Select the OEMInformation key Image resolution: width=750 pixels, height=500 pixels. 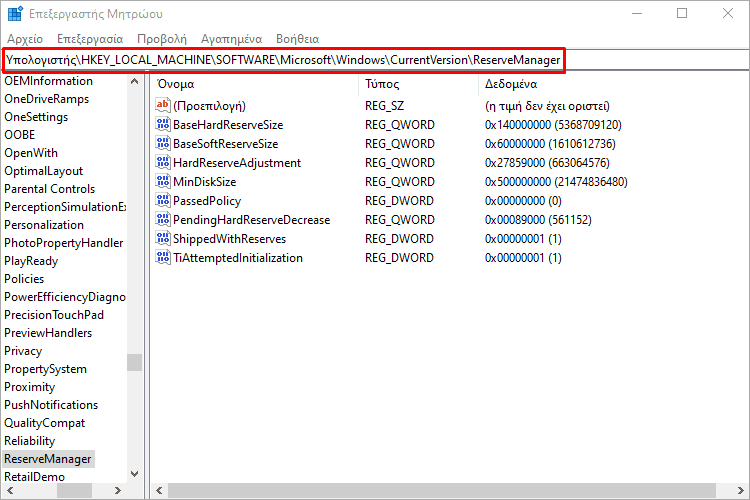pos(48,81)
